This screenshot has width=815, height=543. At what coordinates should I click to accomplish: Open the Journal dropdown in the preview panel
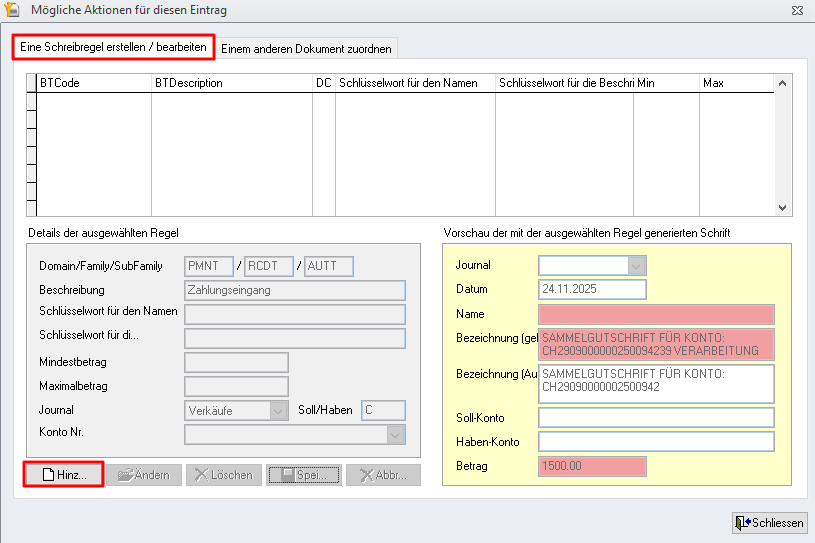[x=636, y=265]
